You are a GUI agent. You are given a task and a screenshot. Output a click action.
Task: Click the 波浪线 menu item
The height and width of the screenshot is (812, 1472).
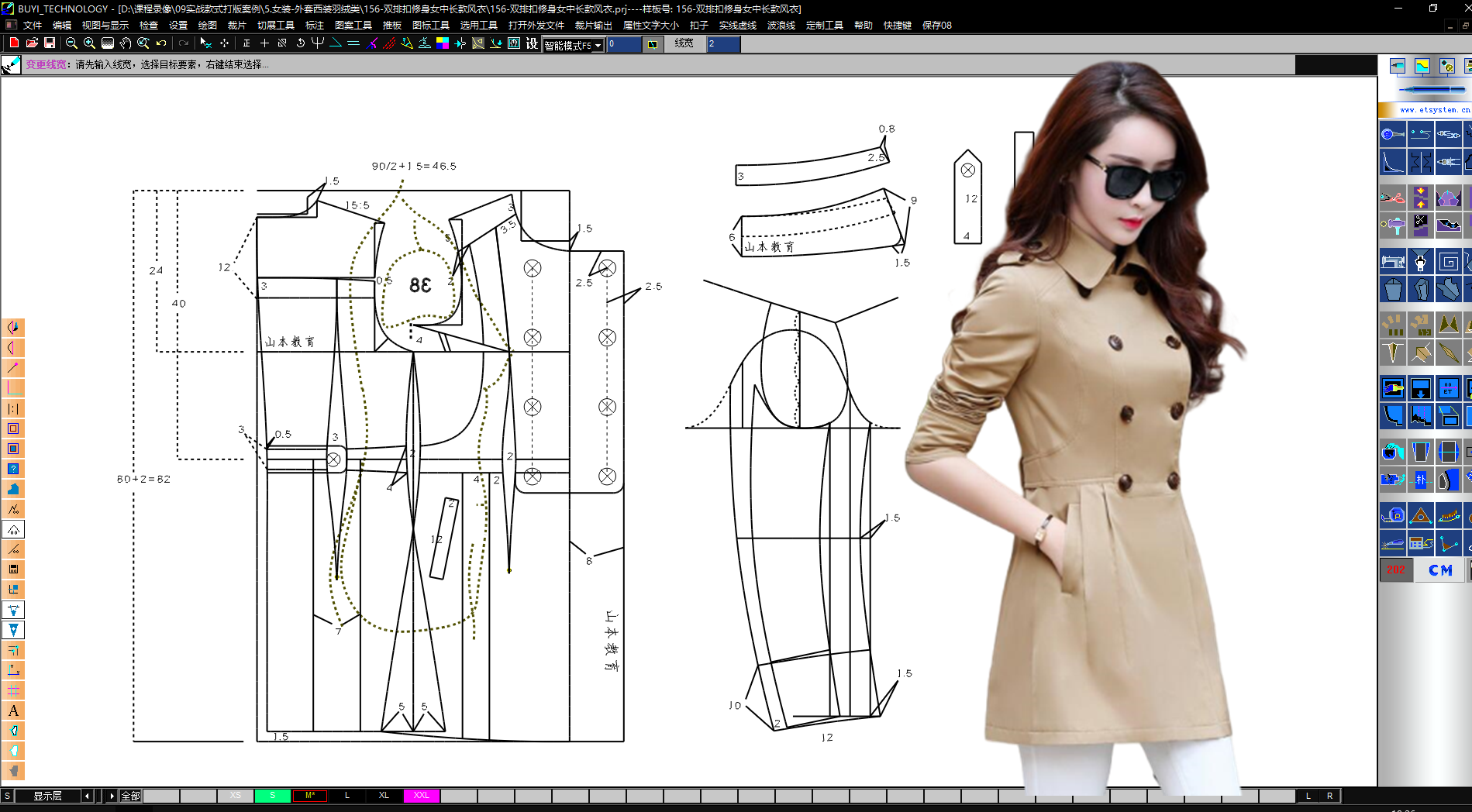(781, 25)
